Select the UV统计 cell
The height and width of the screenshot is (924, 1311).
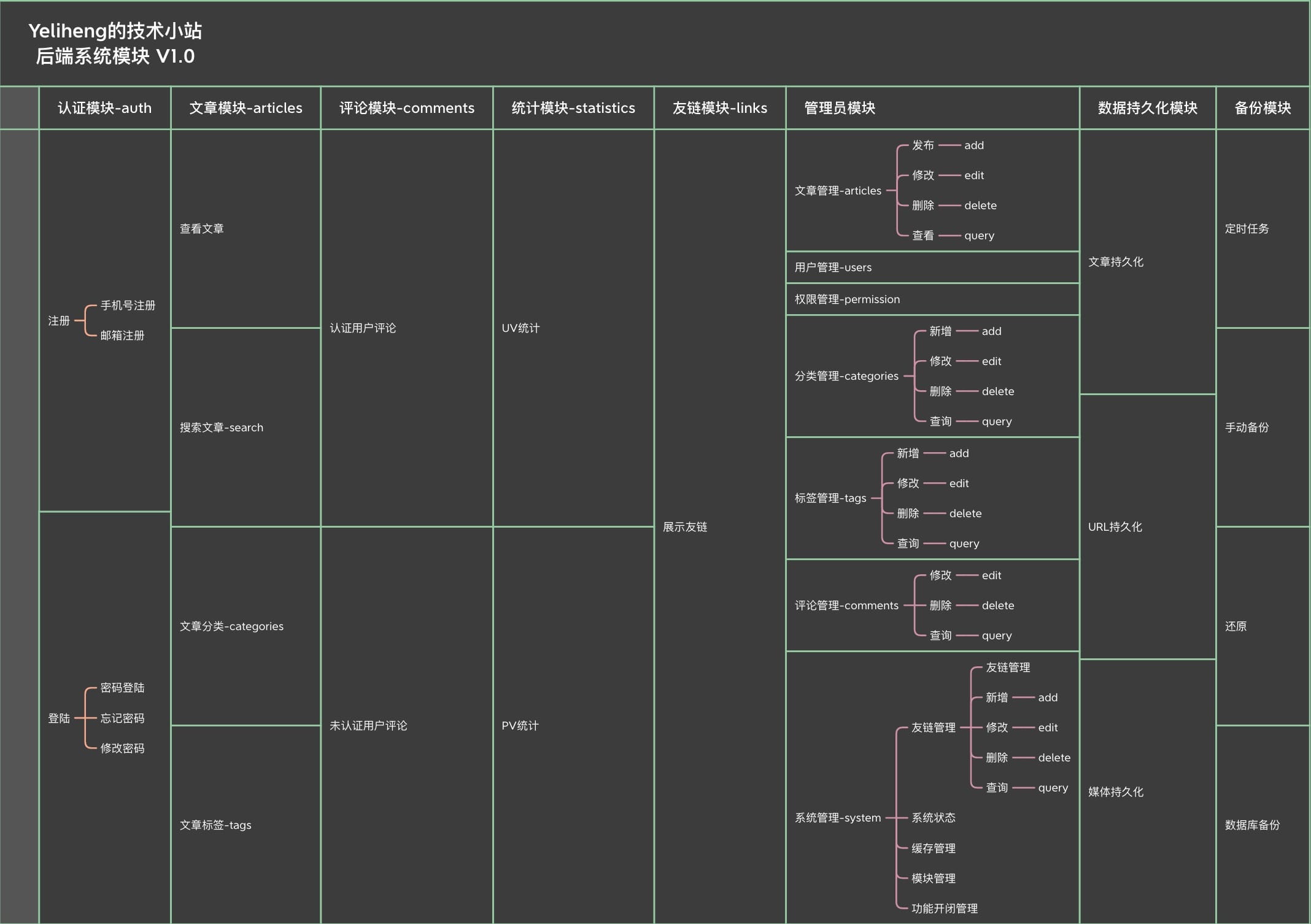tap(520, 328)
